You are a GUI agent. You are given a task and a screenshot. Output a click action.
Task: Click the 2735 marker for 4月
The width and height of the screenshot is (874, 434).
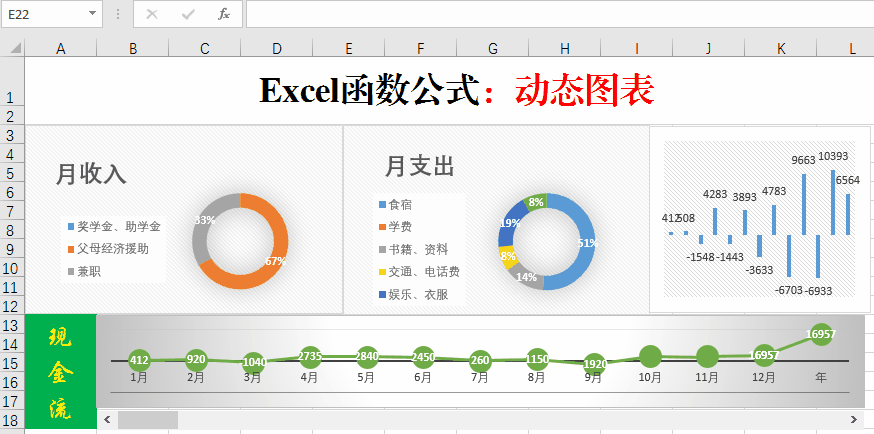tap(309, 357)
